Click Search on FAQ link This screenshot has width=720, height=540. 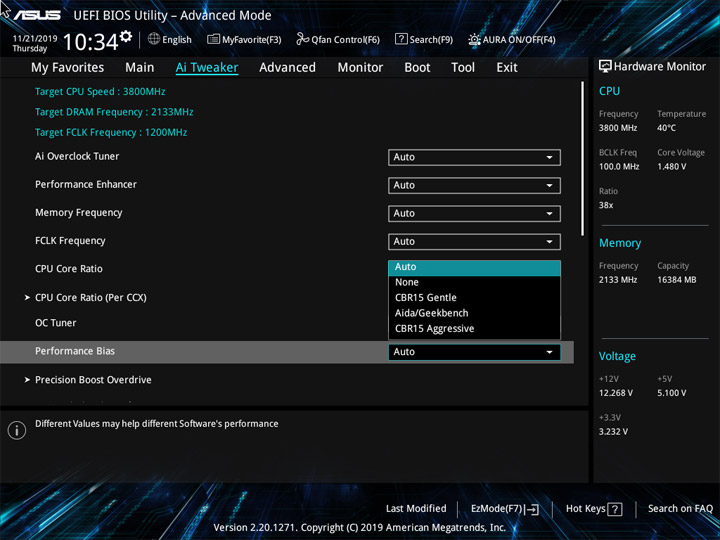(x=680, y=509)
